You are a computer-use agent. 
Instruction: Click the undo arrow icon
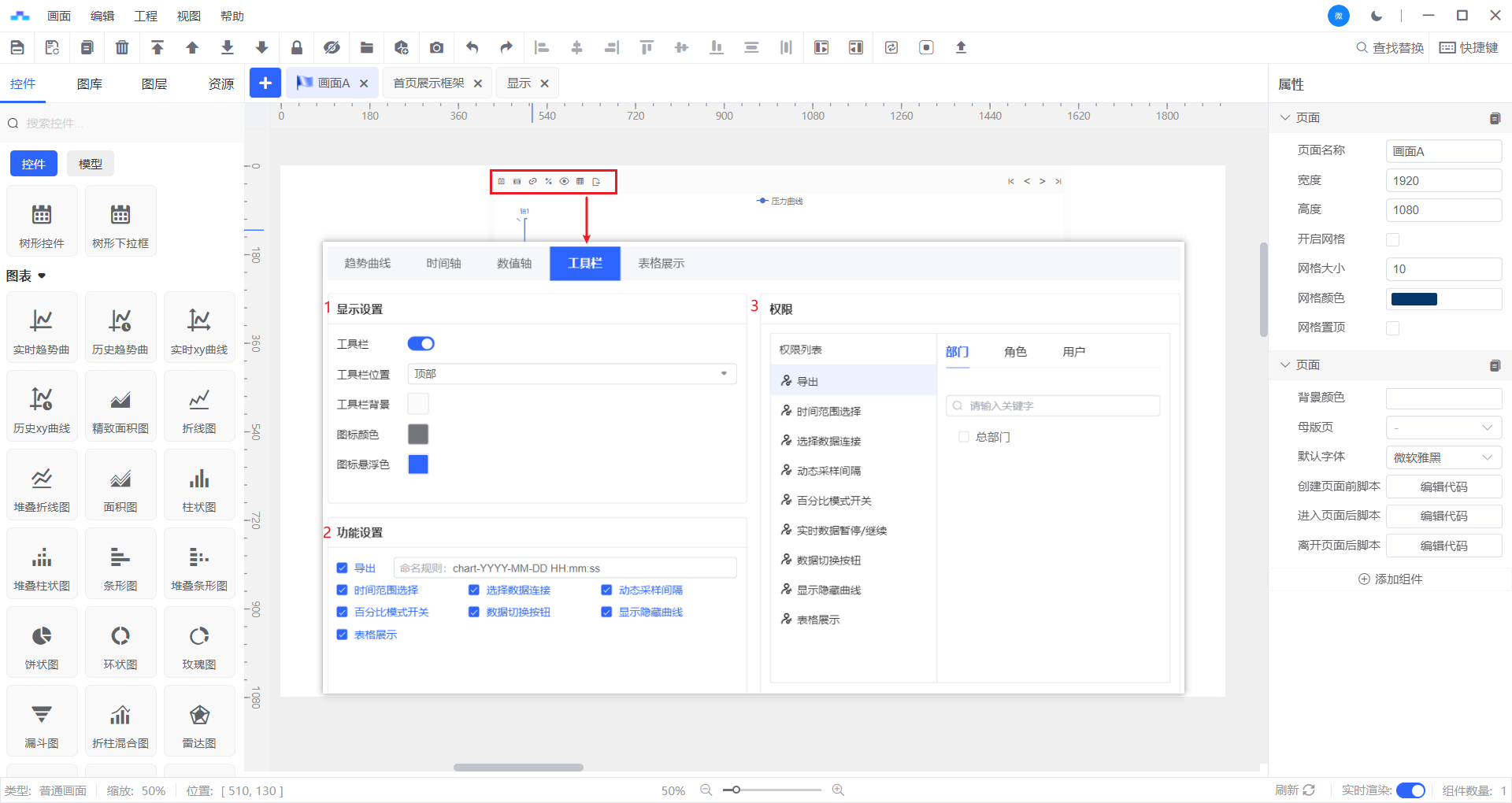tap(472, 48)
